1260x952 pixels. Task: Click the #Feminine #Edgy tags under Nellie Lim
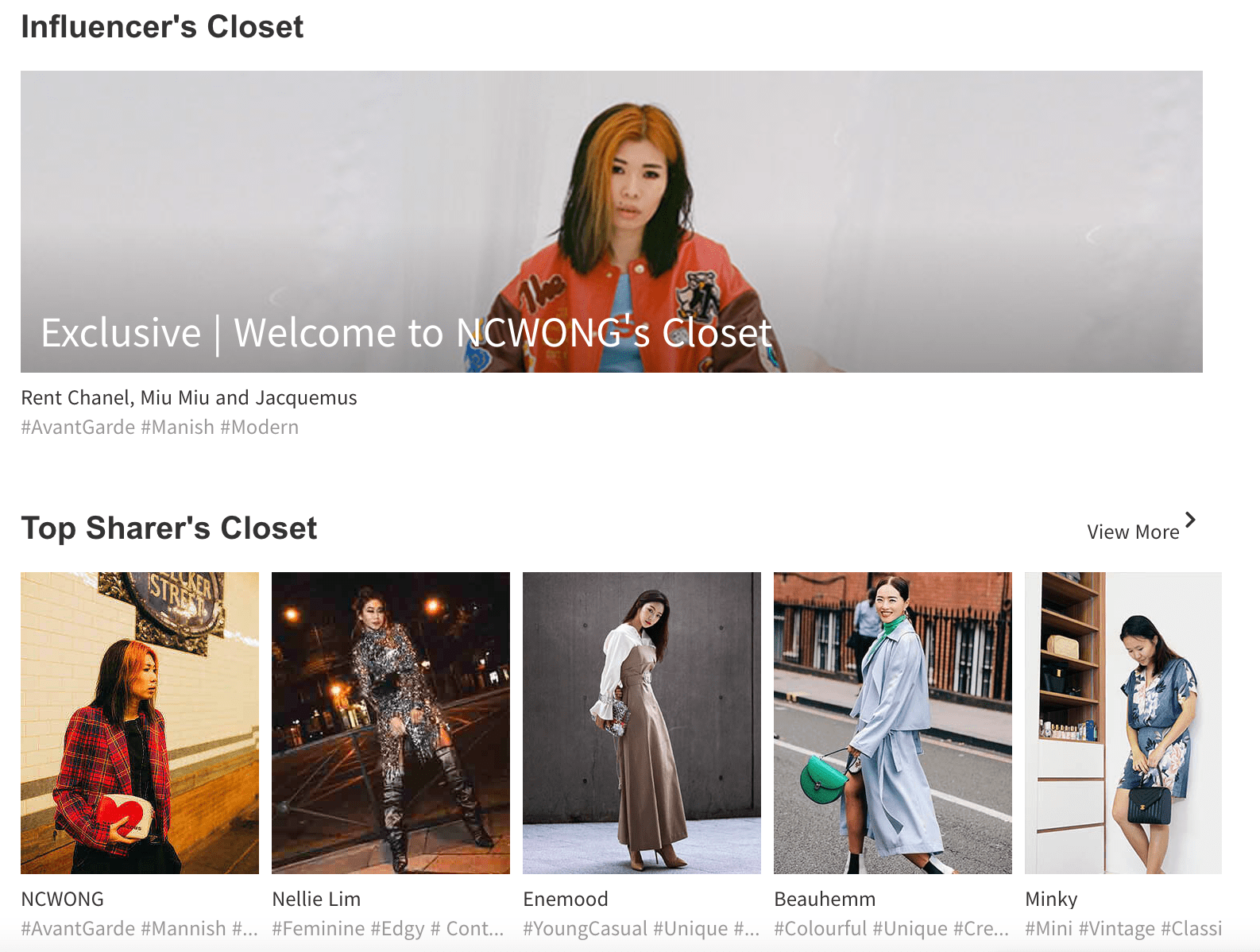[x=388, y=928]
